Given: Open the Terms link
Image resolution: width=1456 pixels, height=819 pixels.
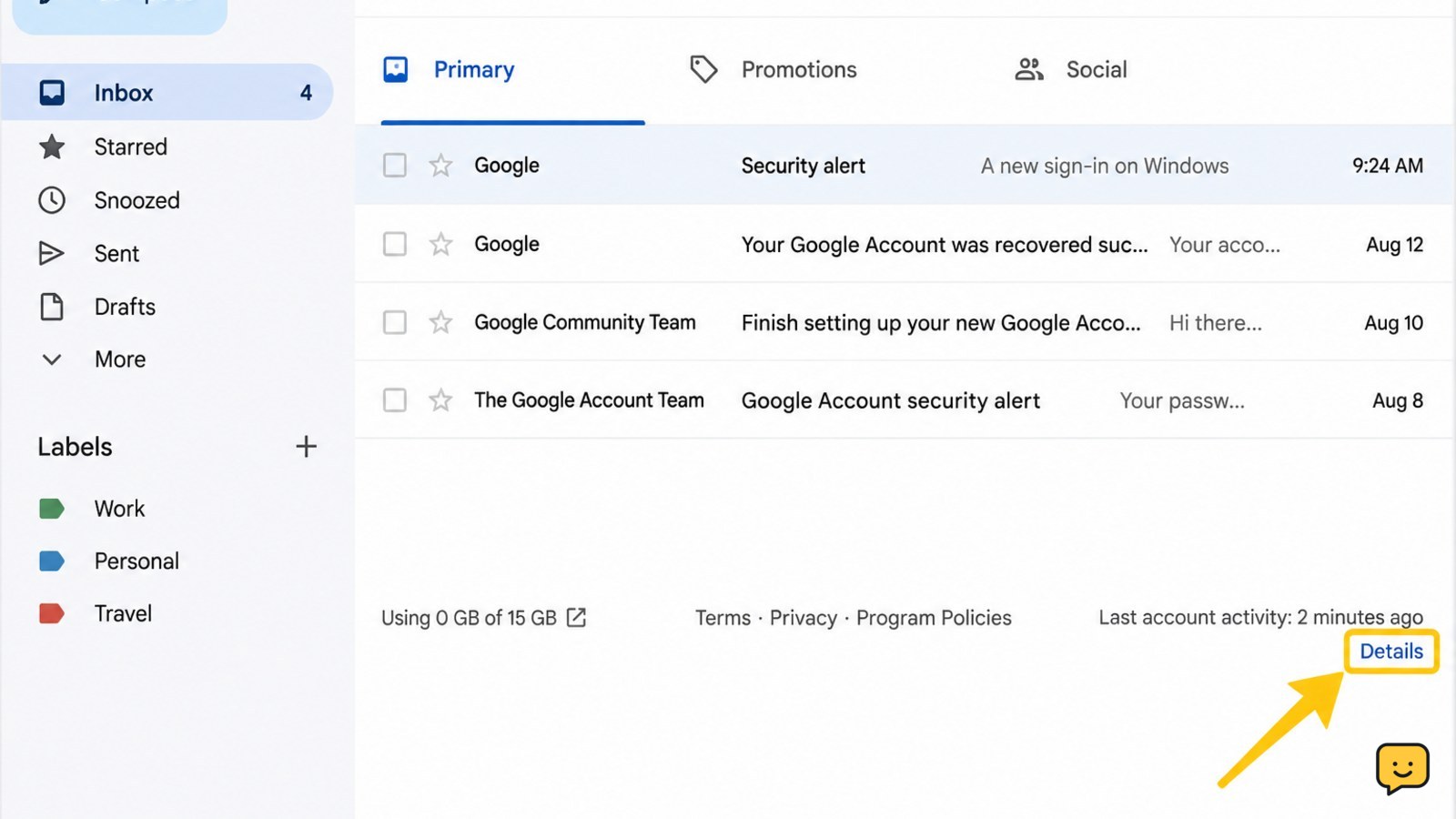Looking at the screenshot, I should click(x=723, y=618).
